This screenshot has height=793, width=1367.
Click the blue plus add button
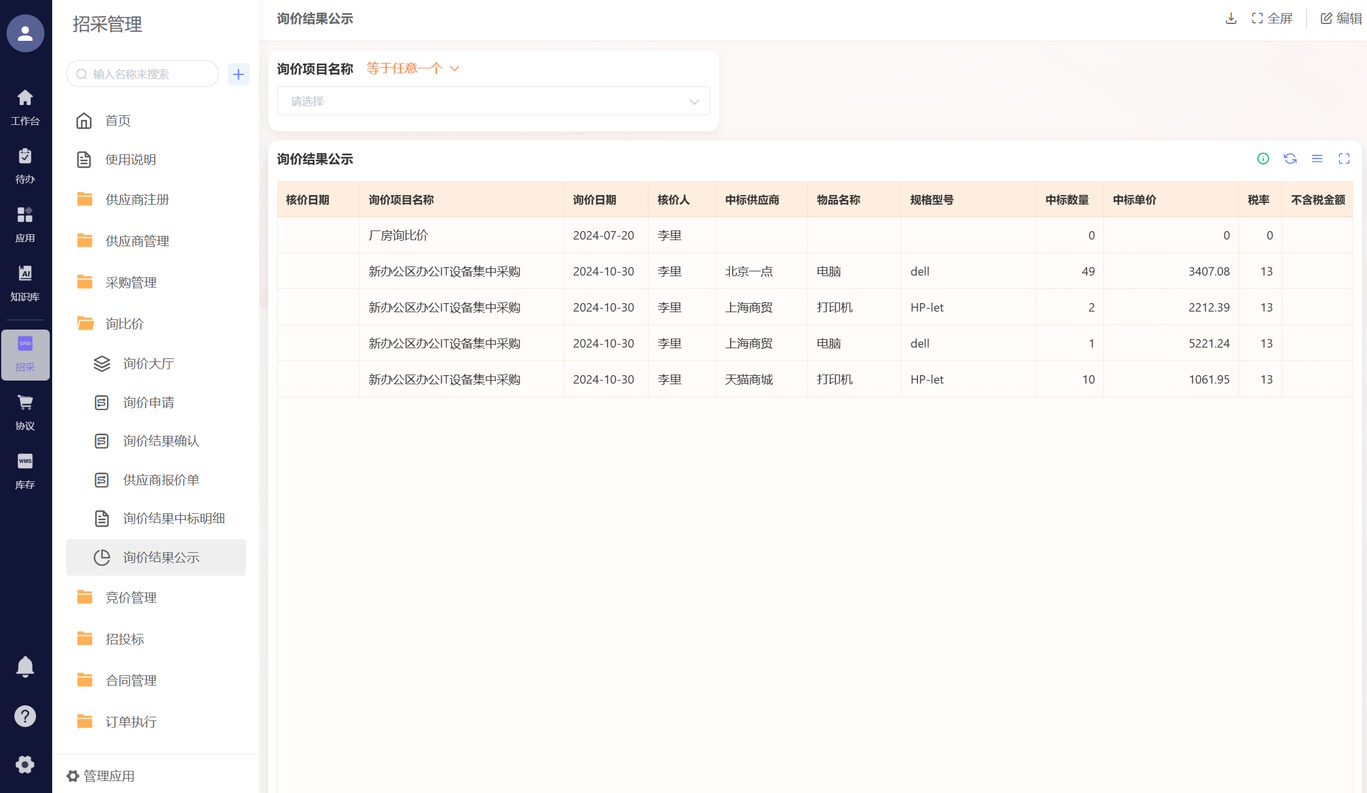point(238,74)
